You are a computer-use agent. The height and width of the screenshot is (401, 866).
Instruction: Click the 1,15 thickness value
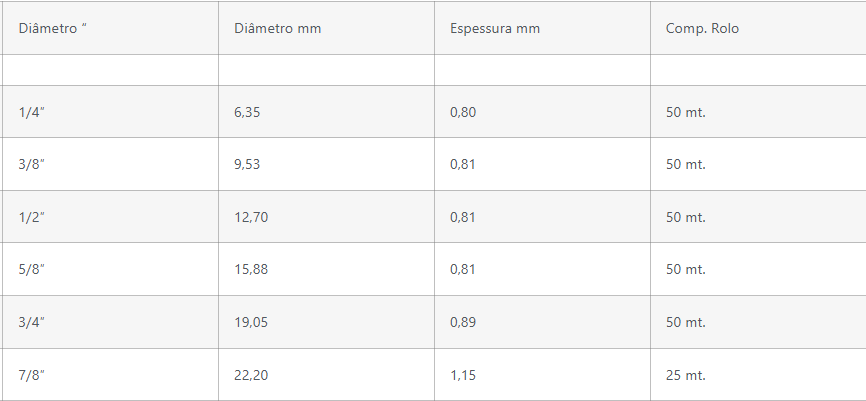pos(463,375)
